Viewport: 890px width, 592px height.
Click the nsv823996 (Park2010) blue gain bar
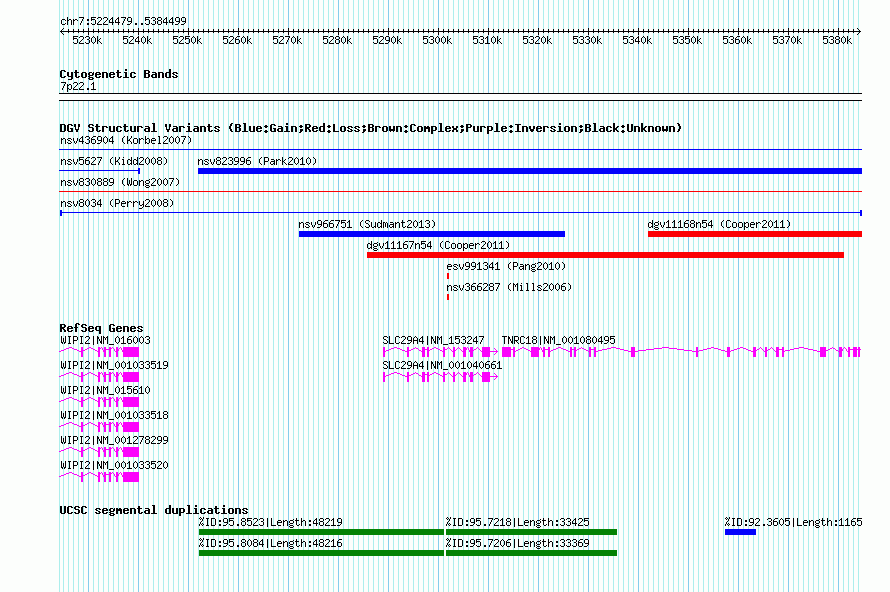tap(530, 171)
